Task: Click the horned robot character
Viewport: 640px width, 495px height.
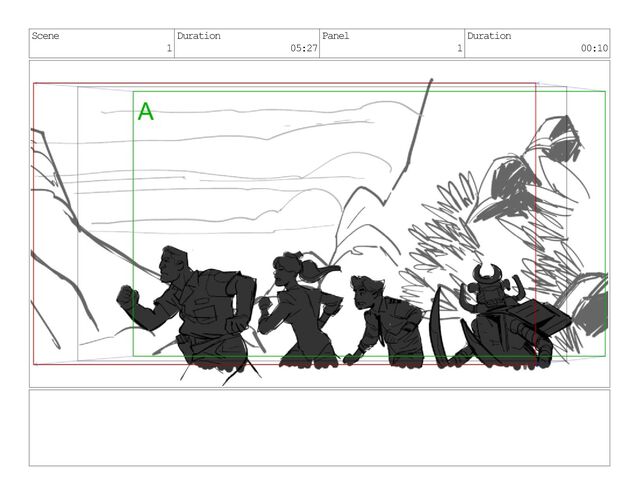Action: [x=502, y=316]
